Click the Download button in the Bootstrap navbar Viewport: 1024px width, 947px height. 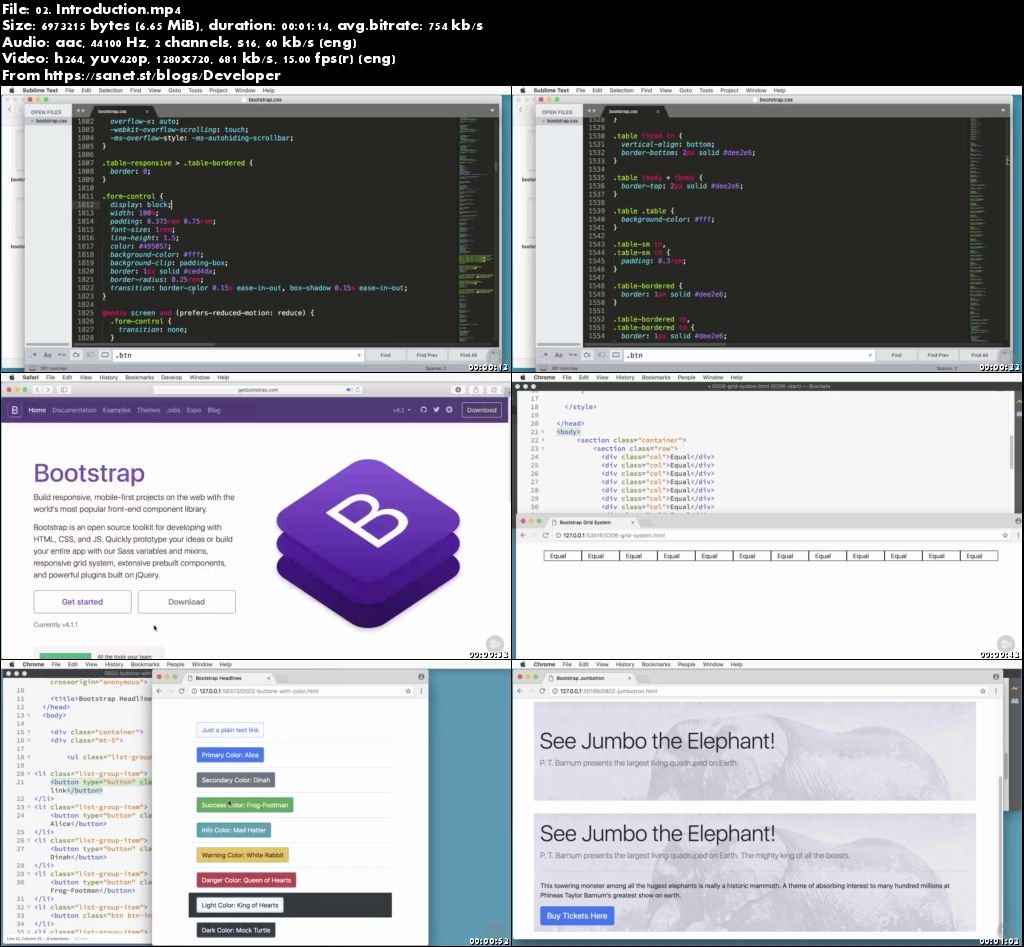(481, 410)
